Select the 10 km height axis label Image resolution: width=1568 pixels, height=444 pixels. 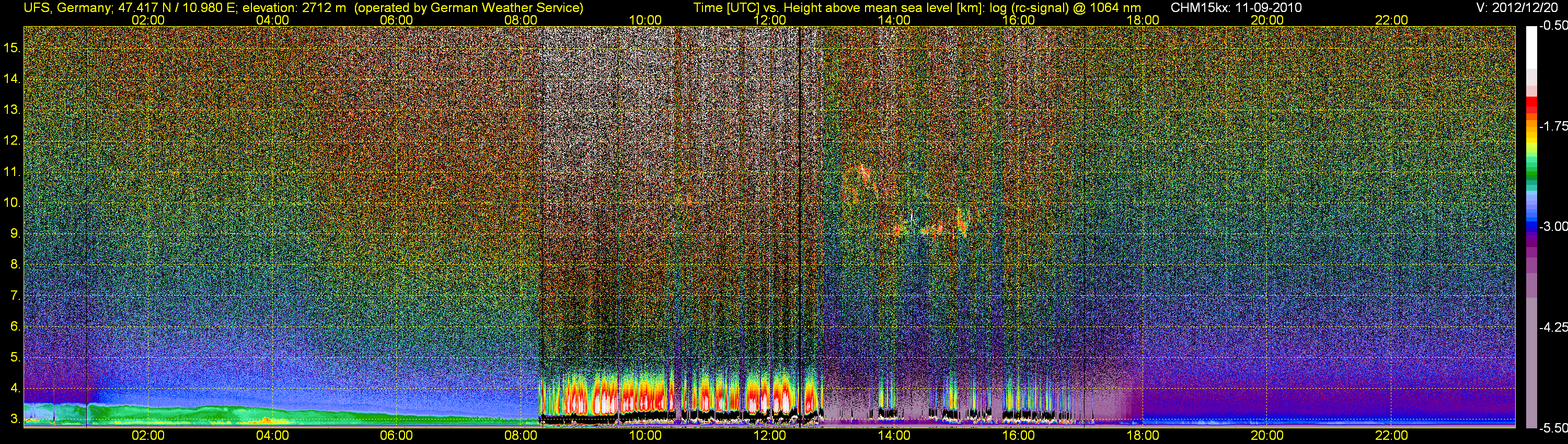tap(11, 203)
